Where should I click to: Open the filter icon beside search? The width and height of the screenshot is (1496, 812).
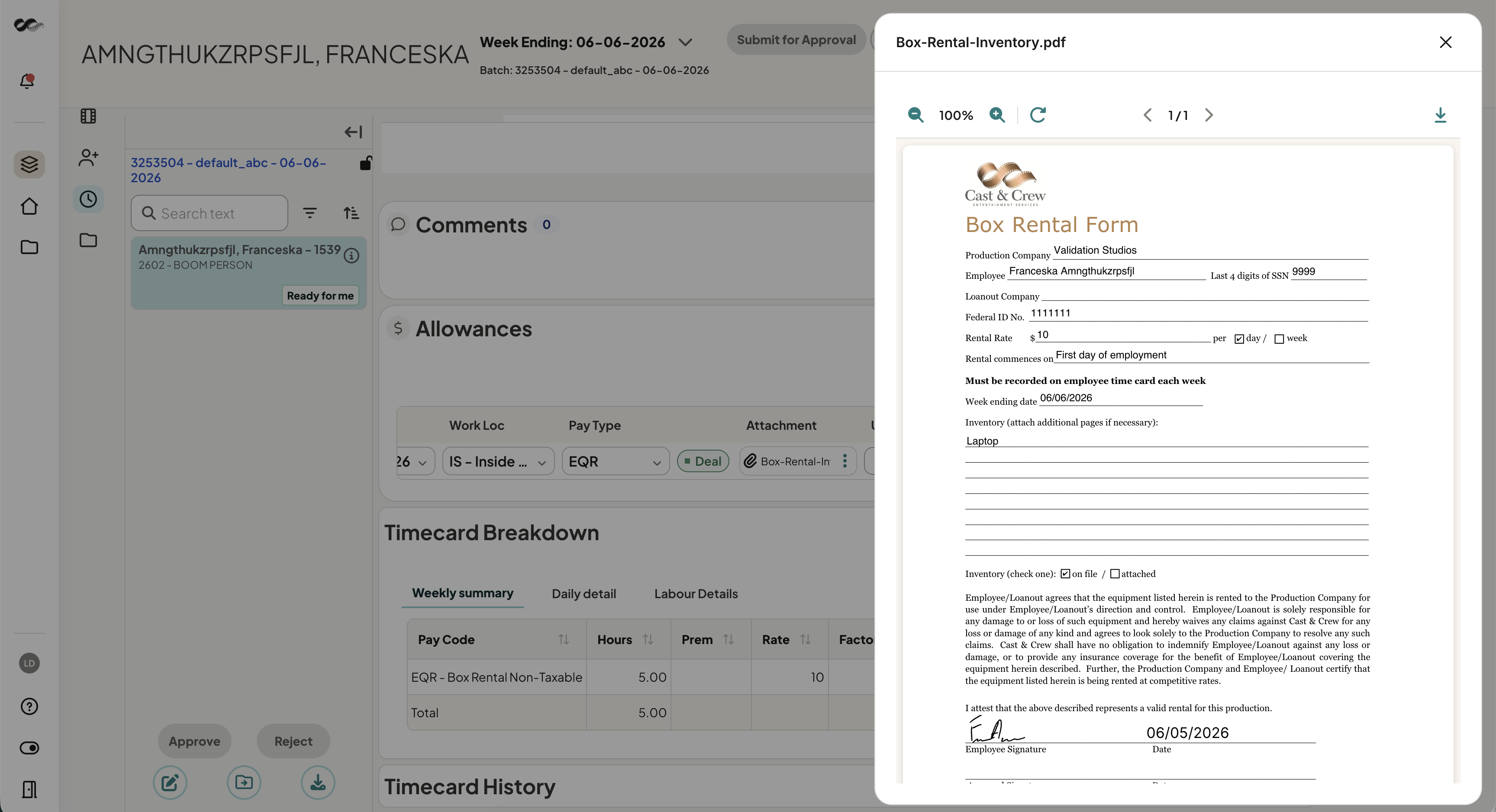pos(310,213)
